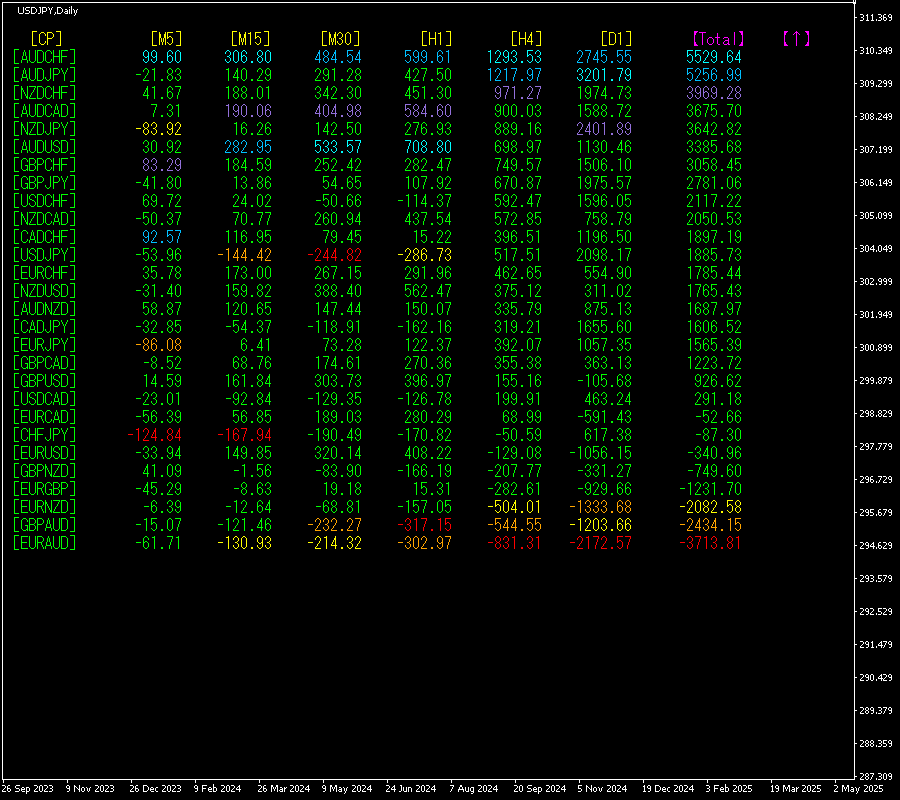The width and height of the screenshot is (900, 800).
Task: Select the [GBPNZD] pair label
Action: (44, 471)
